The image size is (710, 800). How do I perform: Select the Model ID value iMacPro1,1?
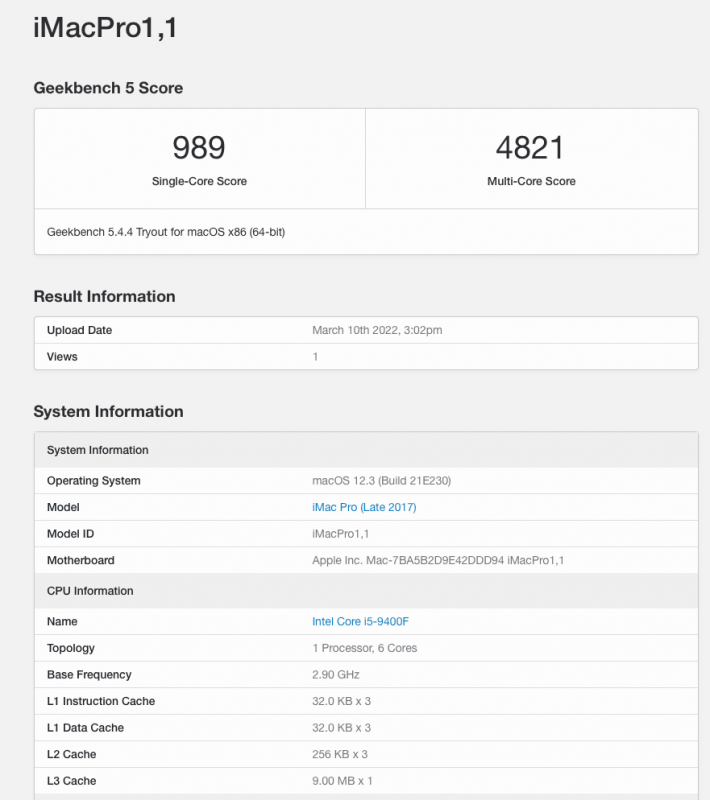tap(341, 534)
